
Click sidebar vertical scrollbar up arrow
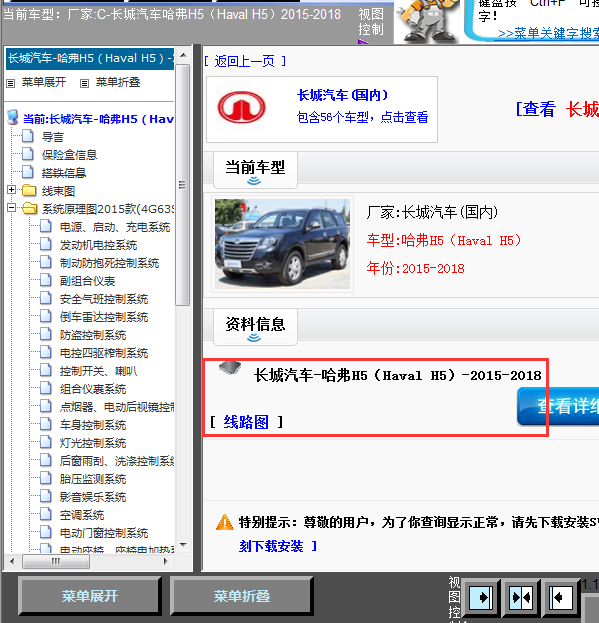coord(183,55)
